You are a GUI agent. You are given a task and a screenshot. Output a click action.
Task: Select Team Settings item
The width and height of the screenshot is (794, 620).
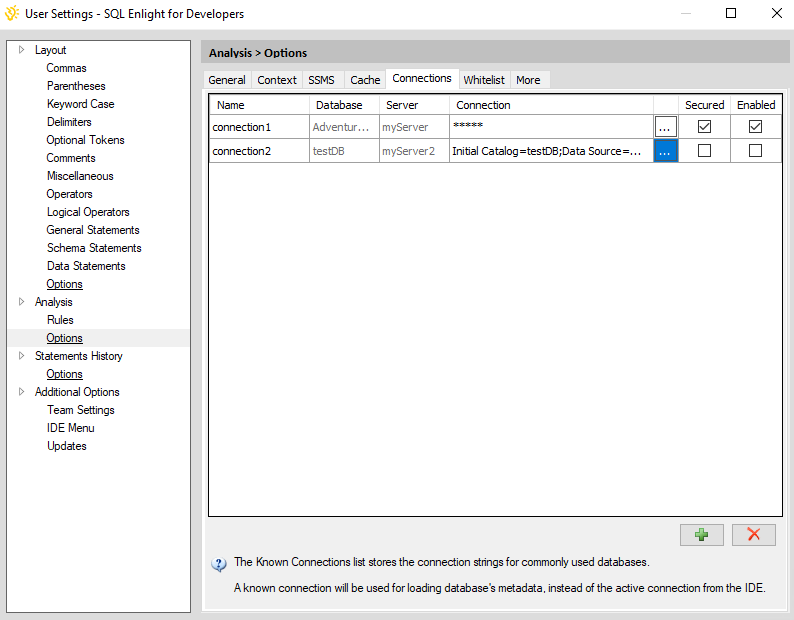point(81,410)
